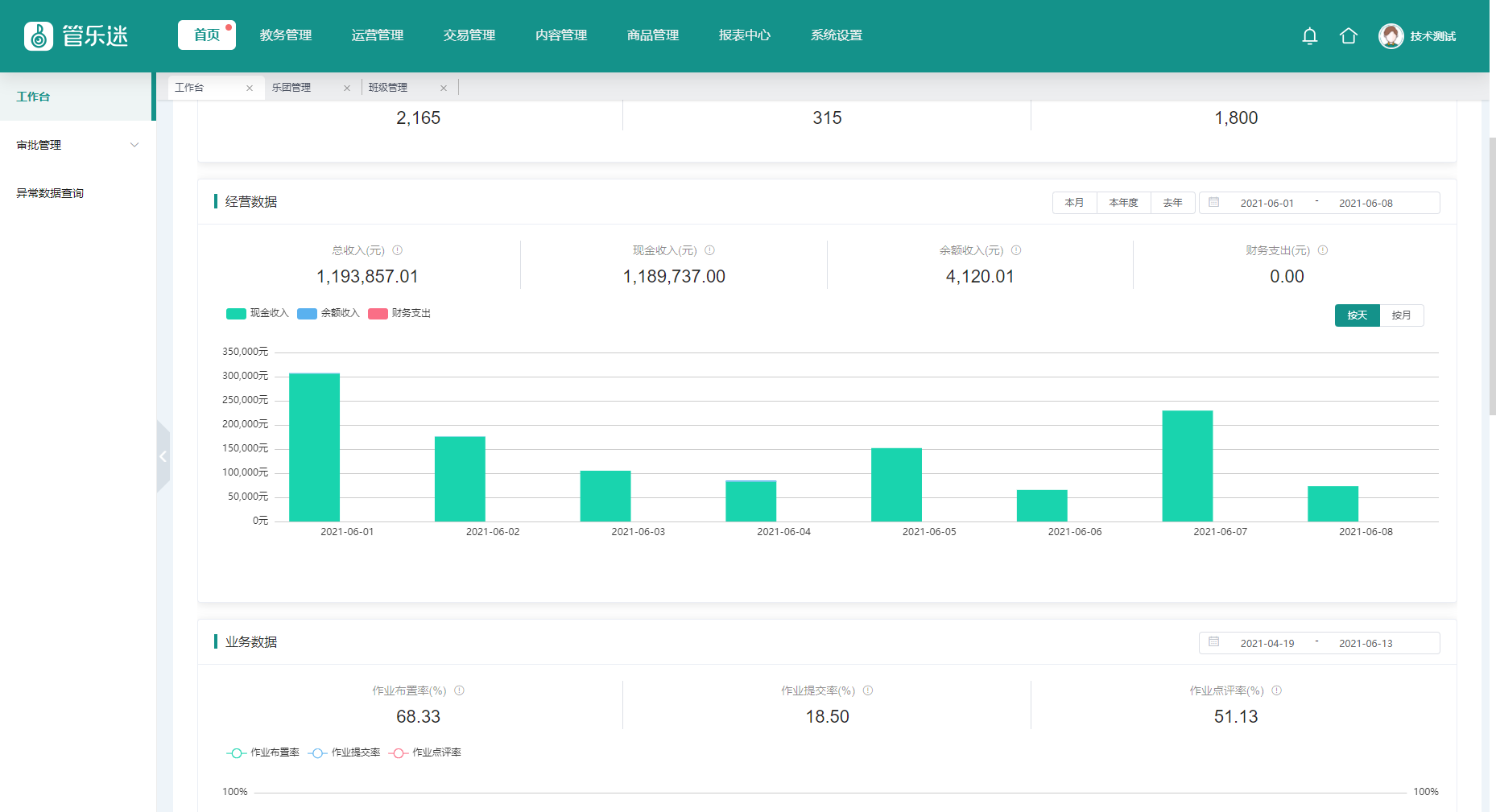Select the 本年度 quick filter button
This screenshot has width=1496, height=812.
[1123, 203]
